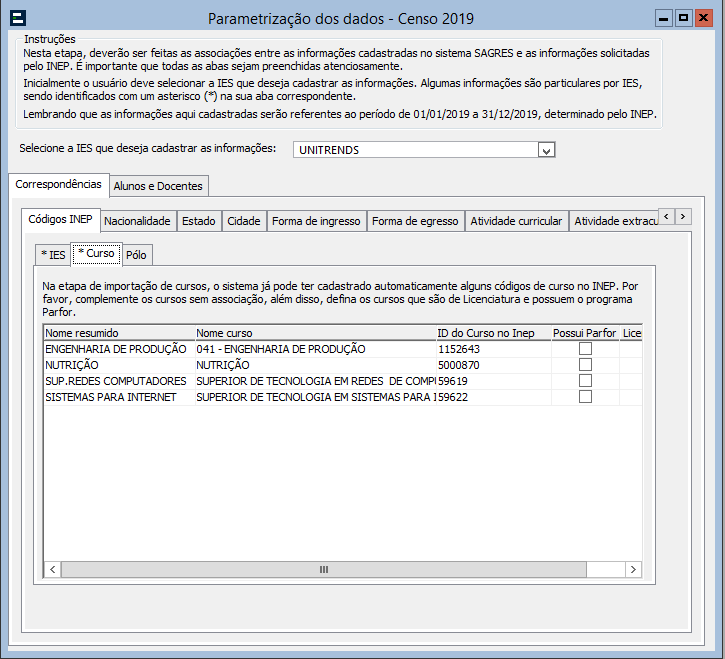Open the Atividade curricular tab
The width and height of the screenshot is (725, 659).
(516, 221)
